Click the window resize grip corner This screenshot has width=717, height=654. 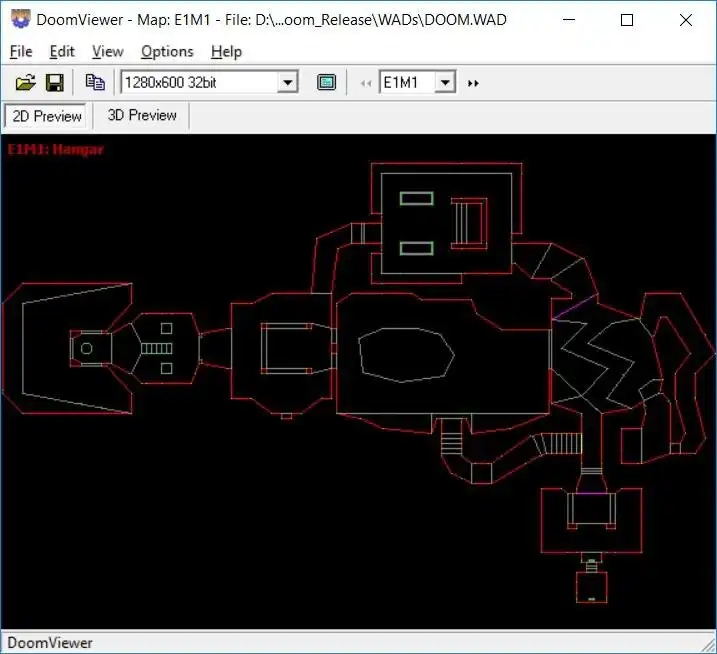pos(709,645)
